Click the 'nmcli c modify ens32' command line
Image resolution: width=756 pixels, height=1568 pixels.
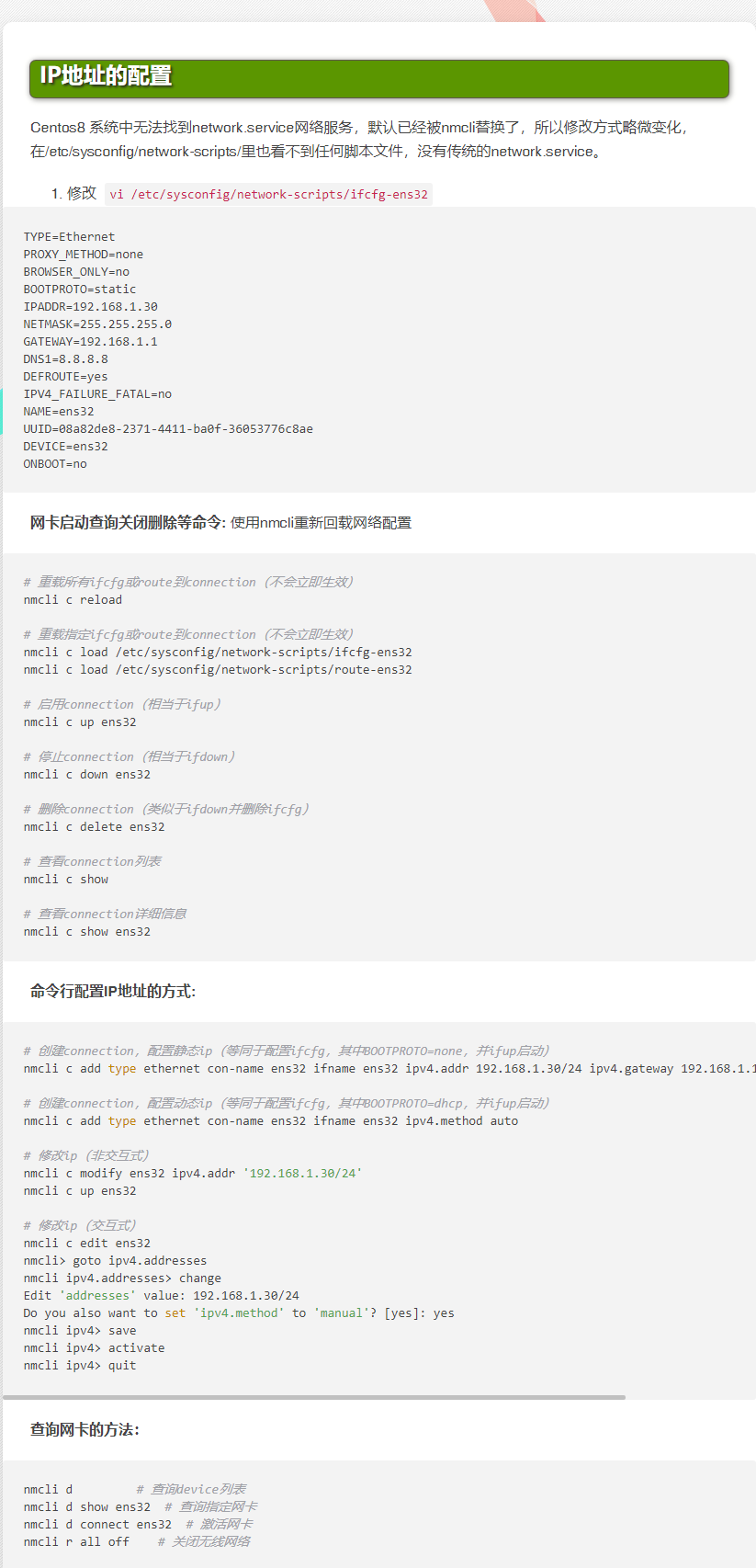click(x=193, y=1173)
